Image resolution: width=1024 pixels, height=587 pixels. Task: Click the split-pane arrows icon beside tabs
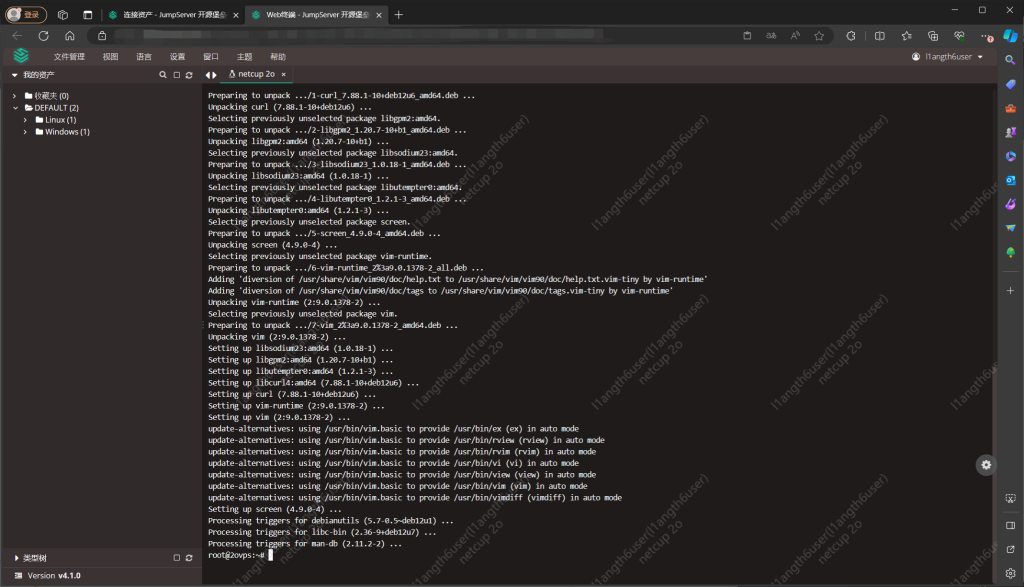211,73
